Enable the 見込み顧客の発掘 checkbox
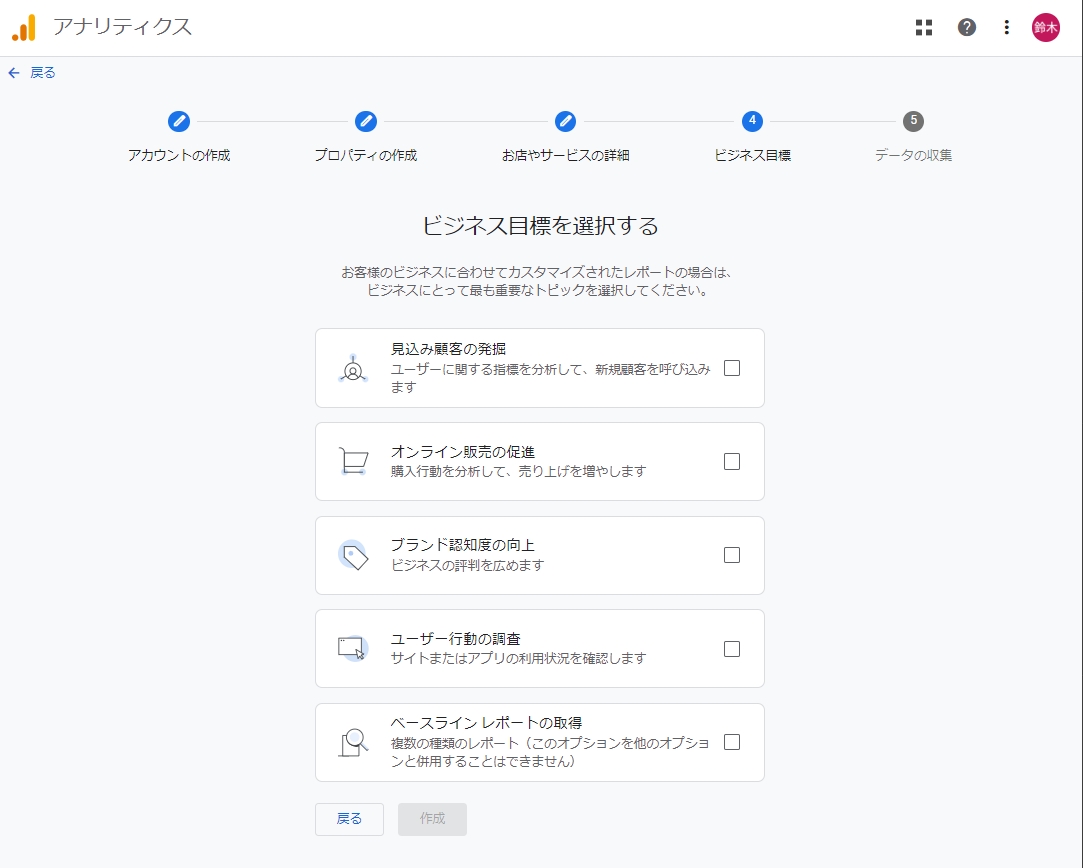This screenshot has width=1083, height=868. click(732, 368)
